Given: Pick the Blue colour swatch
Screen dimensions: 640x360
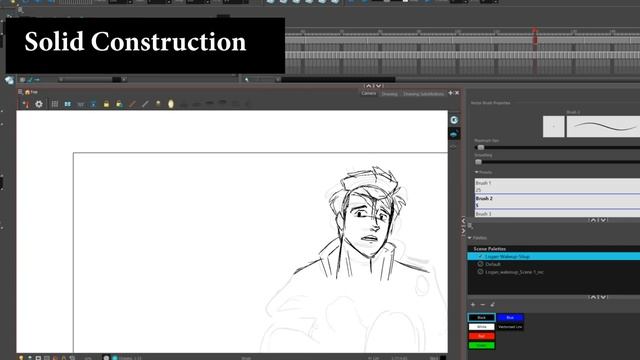Looking at the screenshot, I should click(510, 318).
